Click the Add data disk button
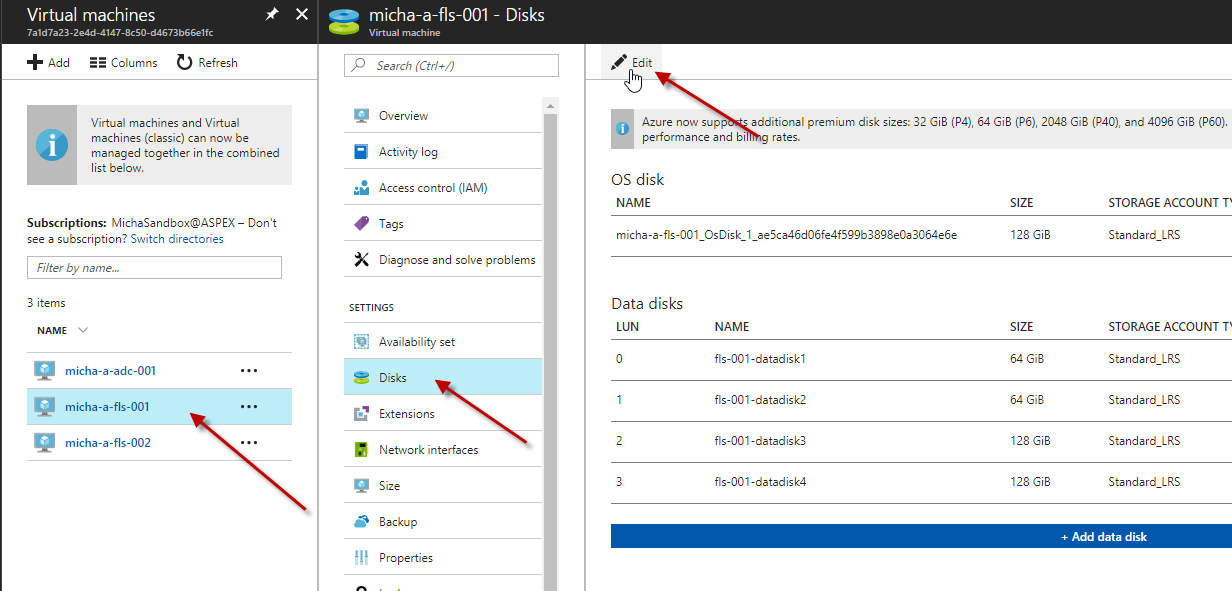The height and width of the screenshot is (591, 1232). [921, 537]
